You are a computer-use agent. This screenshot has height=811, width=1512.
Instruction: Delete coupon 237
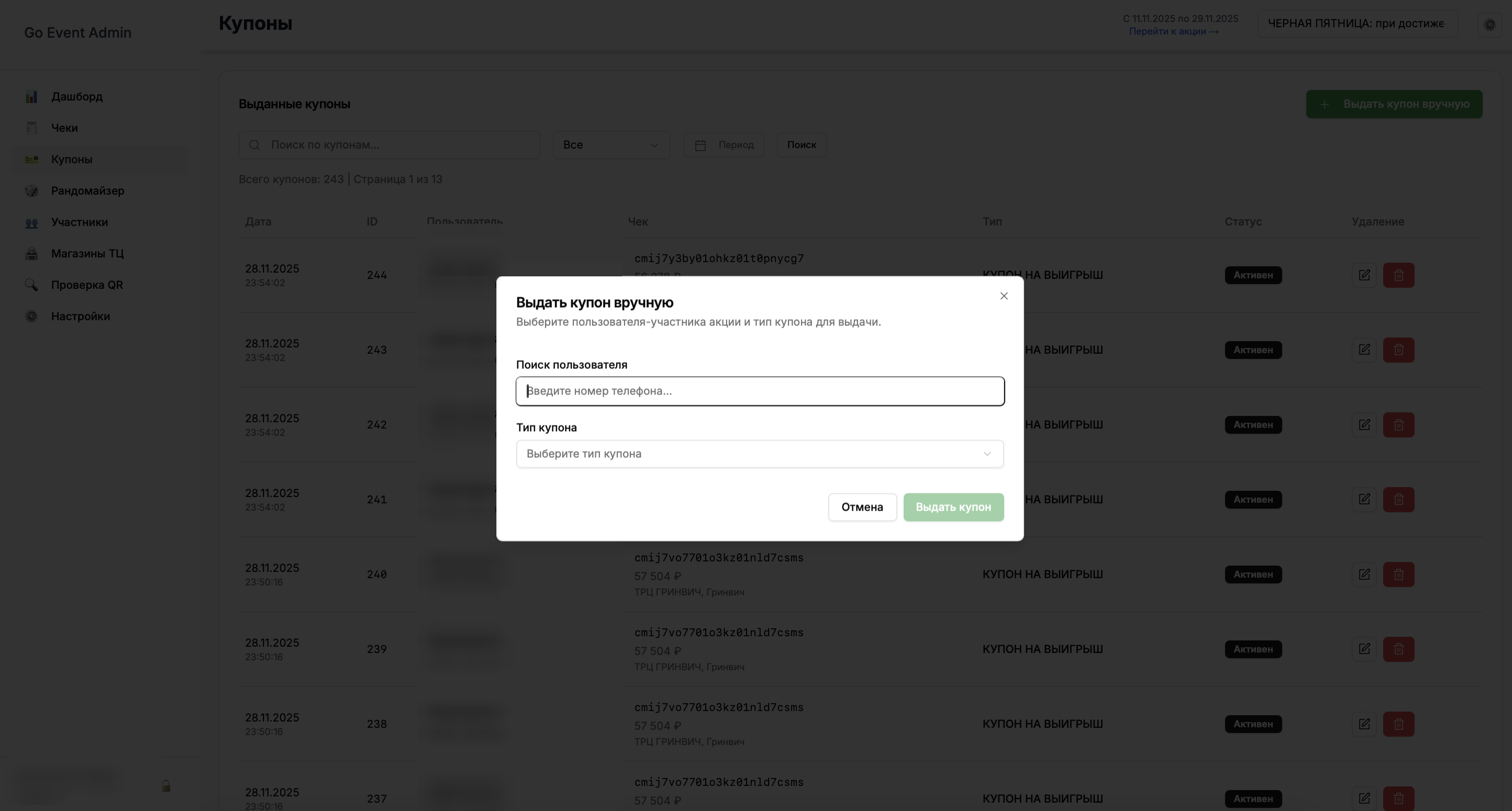click(x=1399, y=798)
